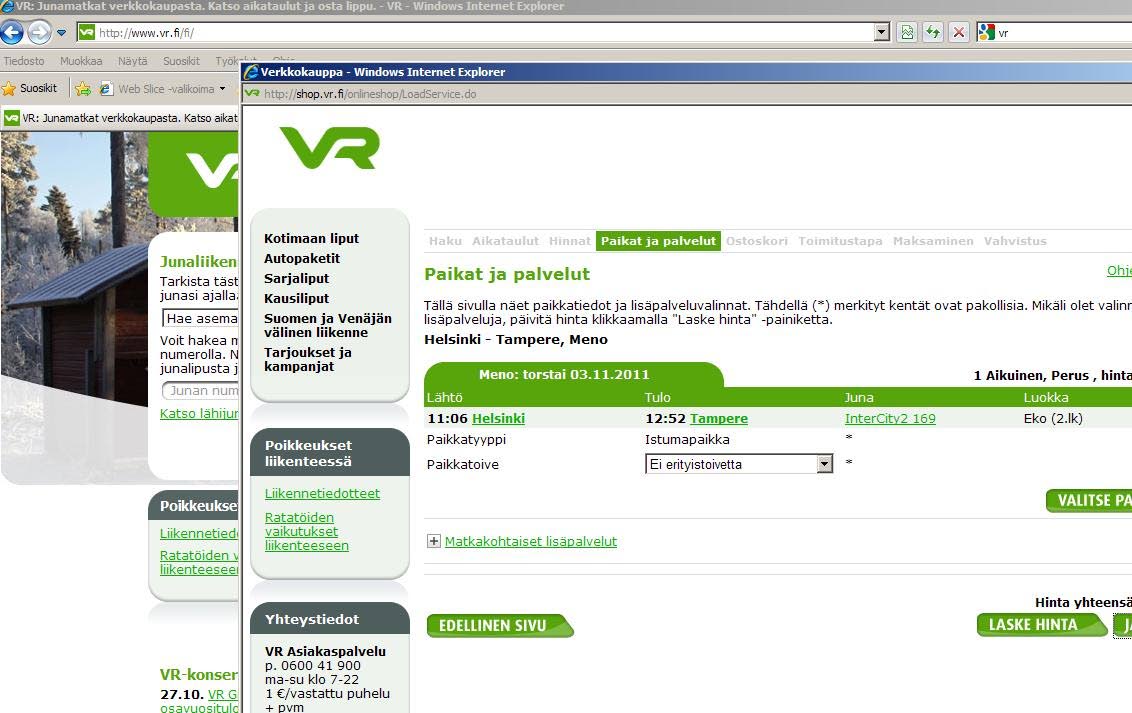Image resolution: width=1132 pixels, height=713 pixels.
Task: Select the Ostoskori step tab
Action: pyautogui.click(x=757, y=241)
